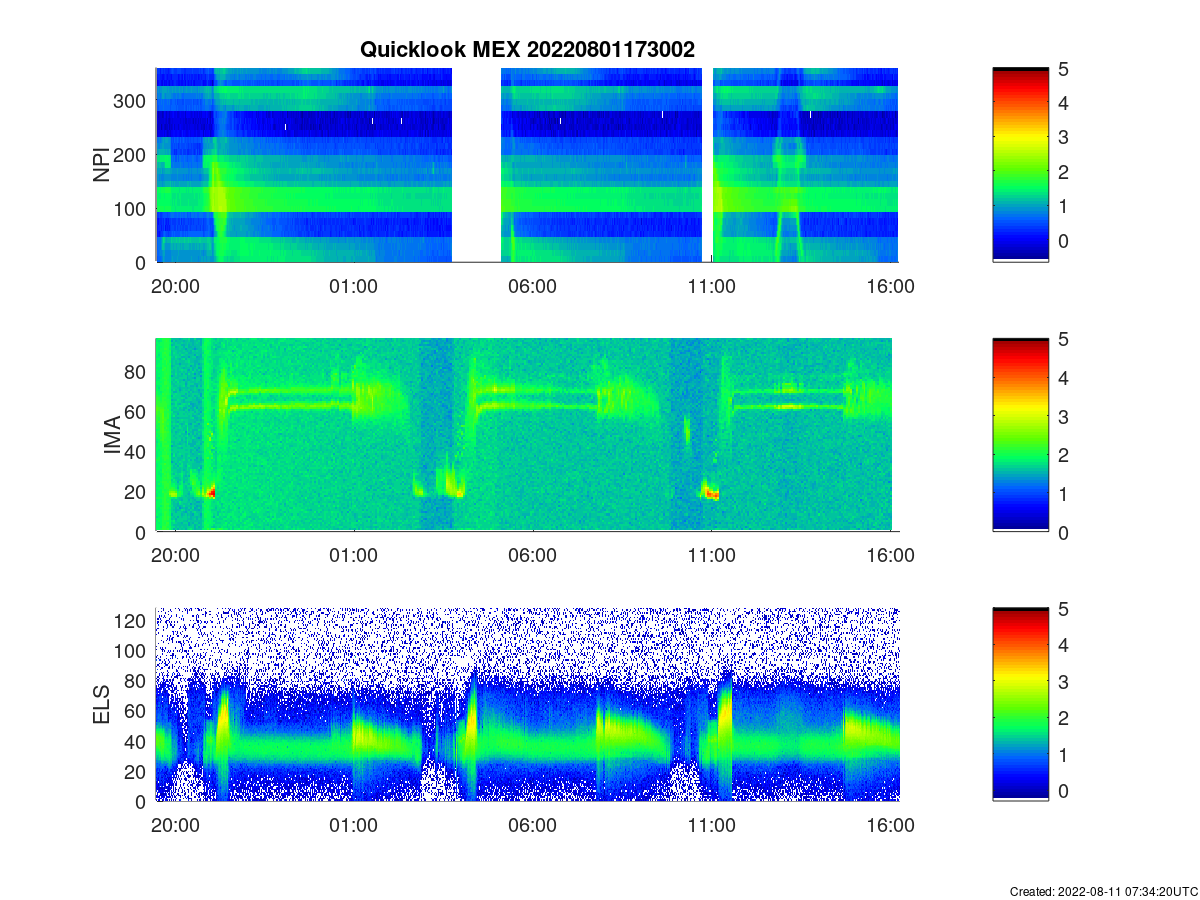Viewport: 1200px width, 900px height.
Task: Click the 0 label on NPI colorbar
Action: pos(1063,241)
